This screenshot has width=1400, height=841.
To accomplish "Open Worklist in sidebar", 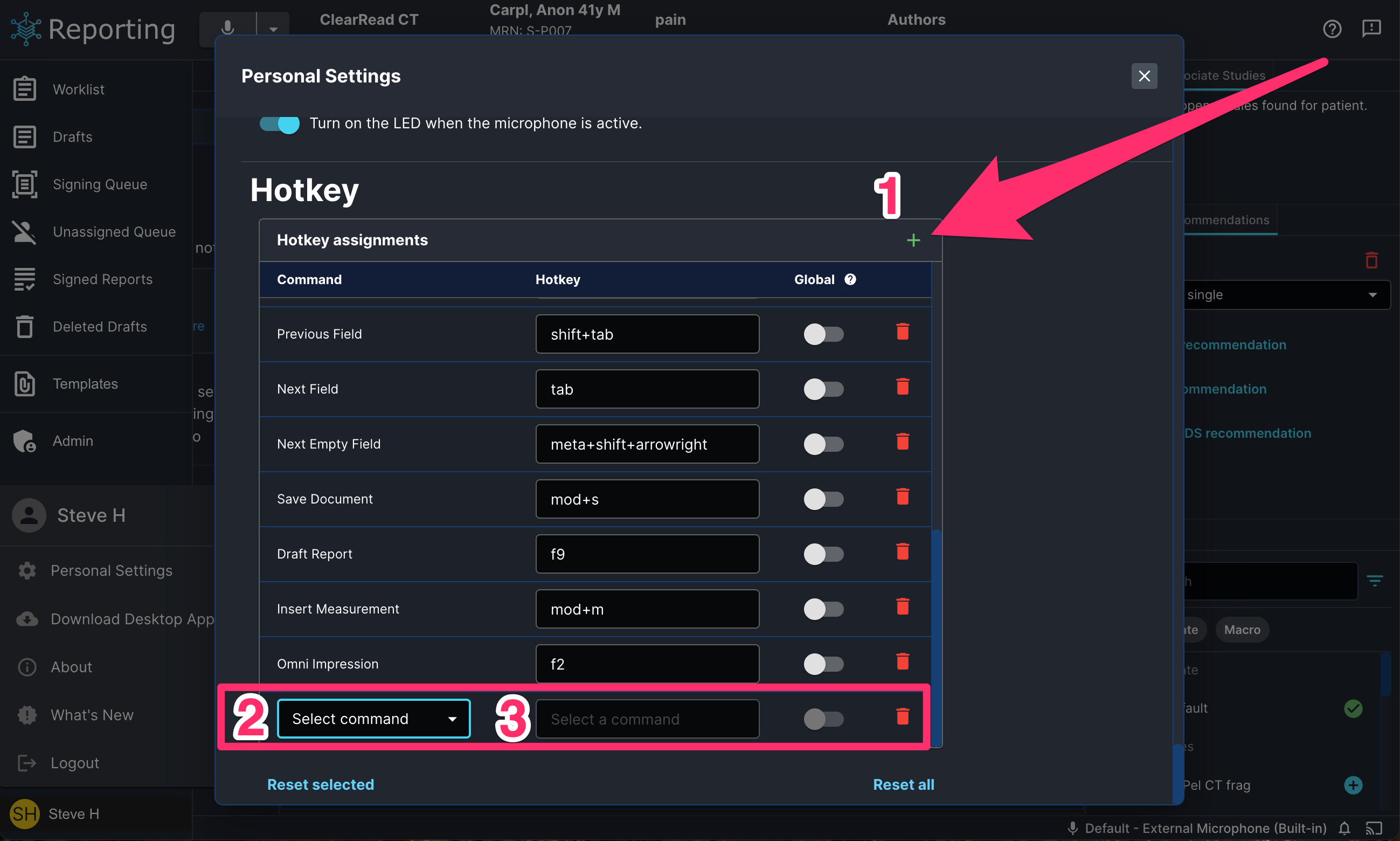I will click(78, 89).
